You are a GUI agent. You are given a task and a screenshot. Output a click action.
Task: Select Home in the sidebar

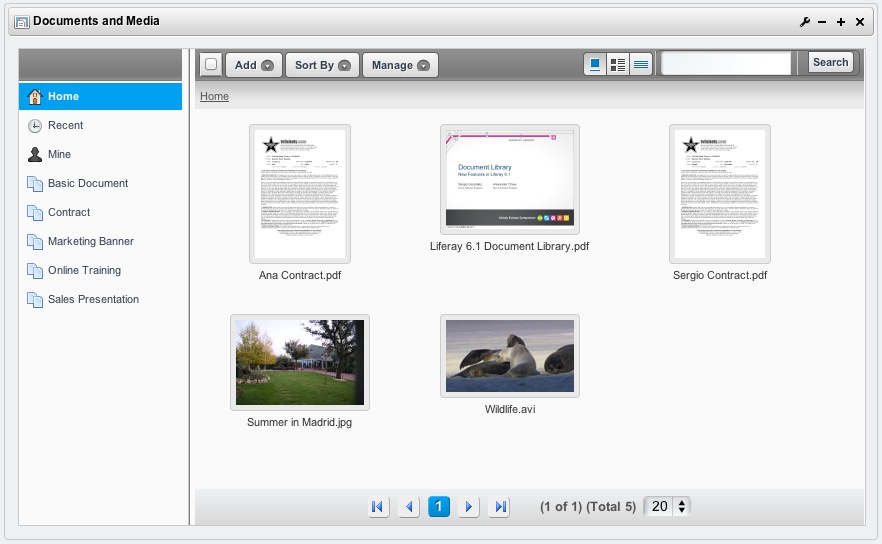point(101,96)
